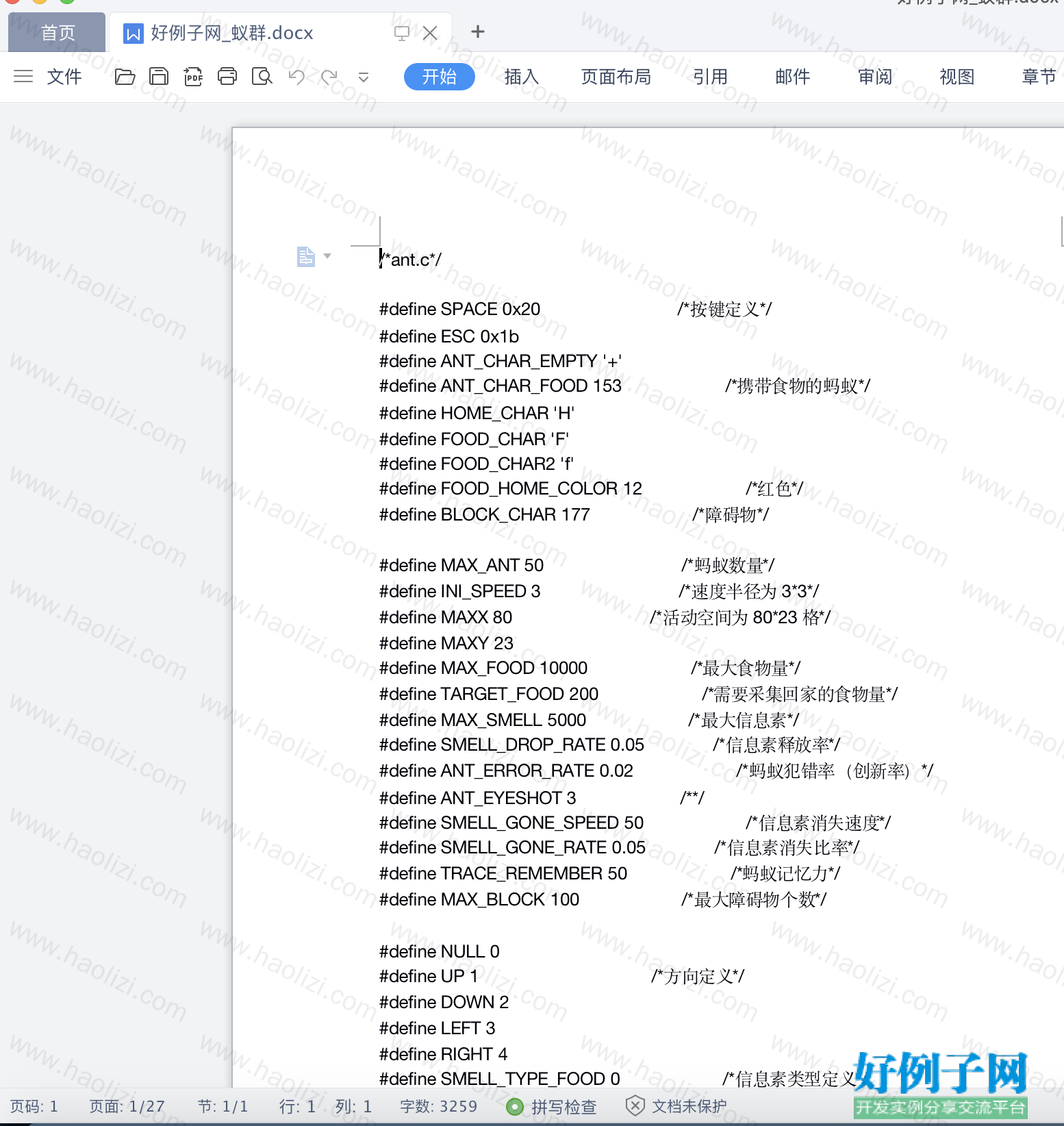The image size is (1064, 1126).
Task: Click the line #define TRACE_REMEMBER 50
Action: click(x=503, y=873)
